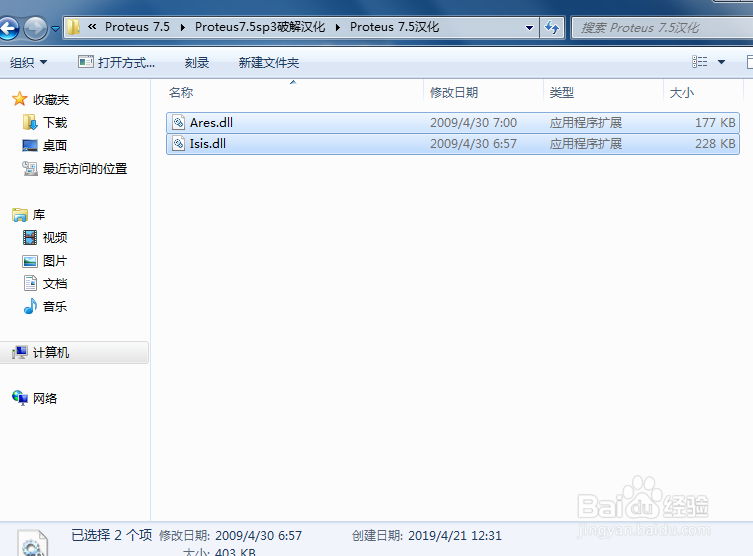Go to Proteus 7.5 breadcrumb

point(137,27)
